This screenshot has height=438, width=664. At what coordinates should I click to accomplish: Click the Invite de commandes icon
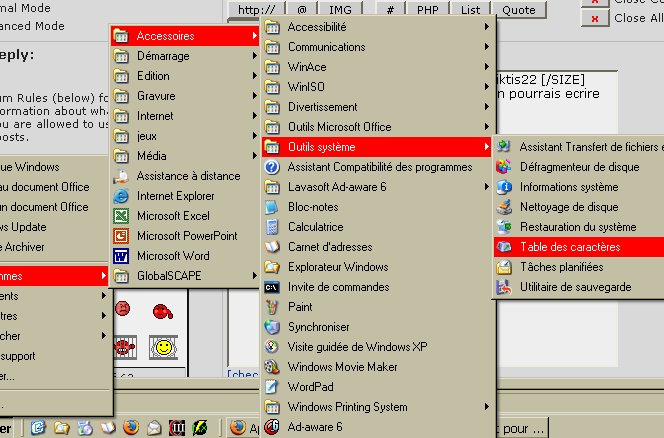(x=272, y=287)
